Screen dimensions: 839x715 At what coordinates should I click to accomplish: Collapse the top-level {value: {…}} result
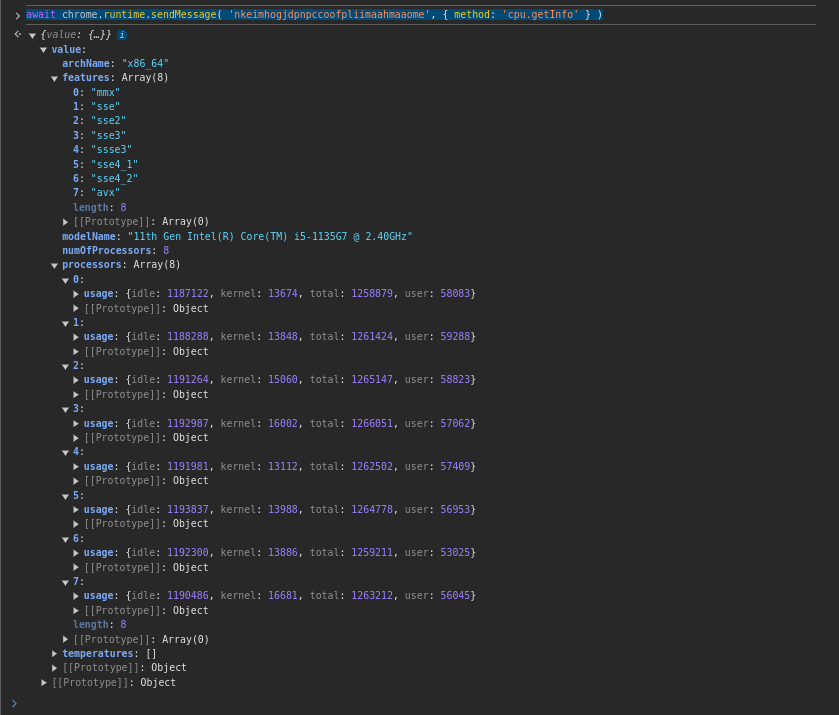(x=32, y=34)
